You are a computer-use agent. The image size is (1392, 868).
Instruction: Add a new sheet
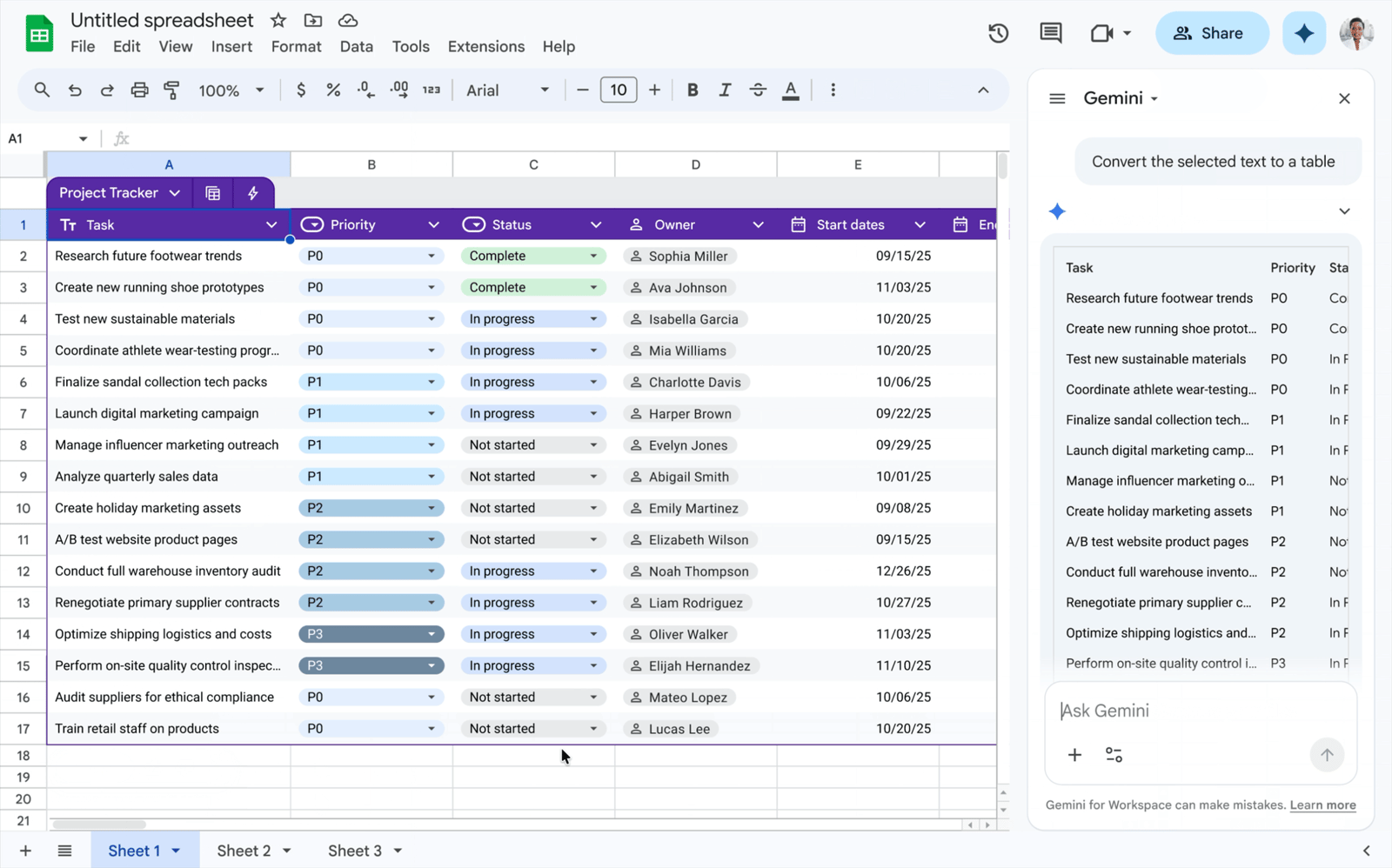(x=25, y=851)
